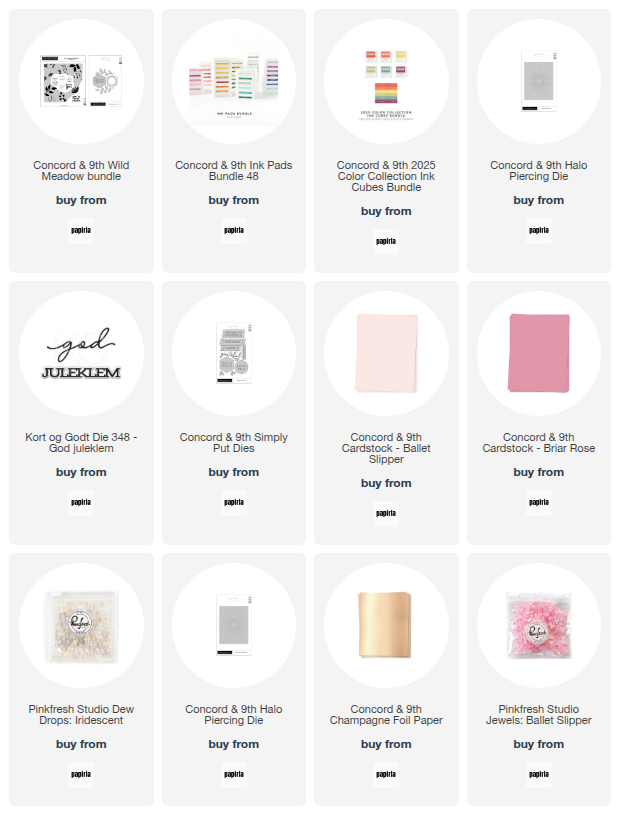Image resolution: width=620 pixels, height=827 pixels.
Task: Click papiria logo under Pinkfresh Jewels Ballet Slipper
Action: tap(538, 775)
